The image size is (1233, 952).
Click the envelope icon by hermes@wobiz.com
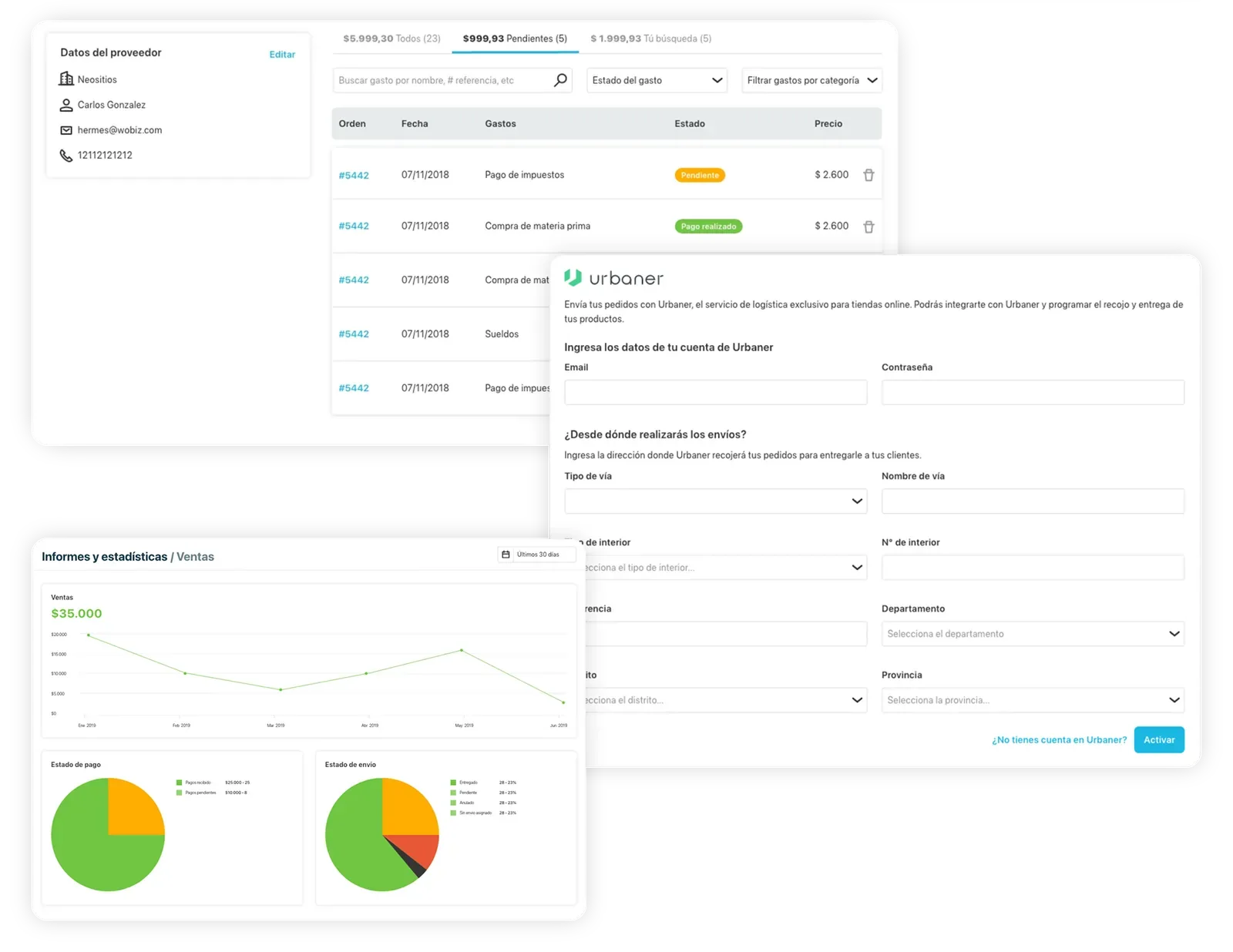click(x=66, y=130)
